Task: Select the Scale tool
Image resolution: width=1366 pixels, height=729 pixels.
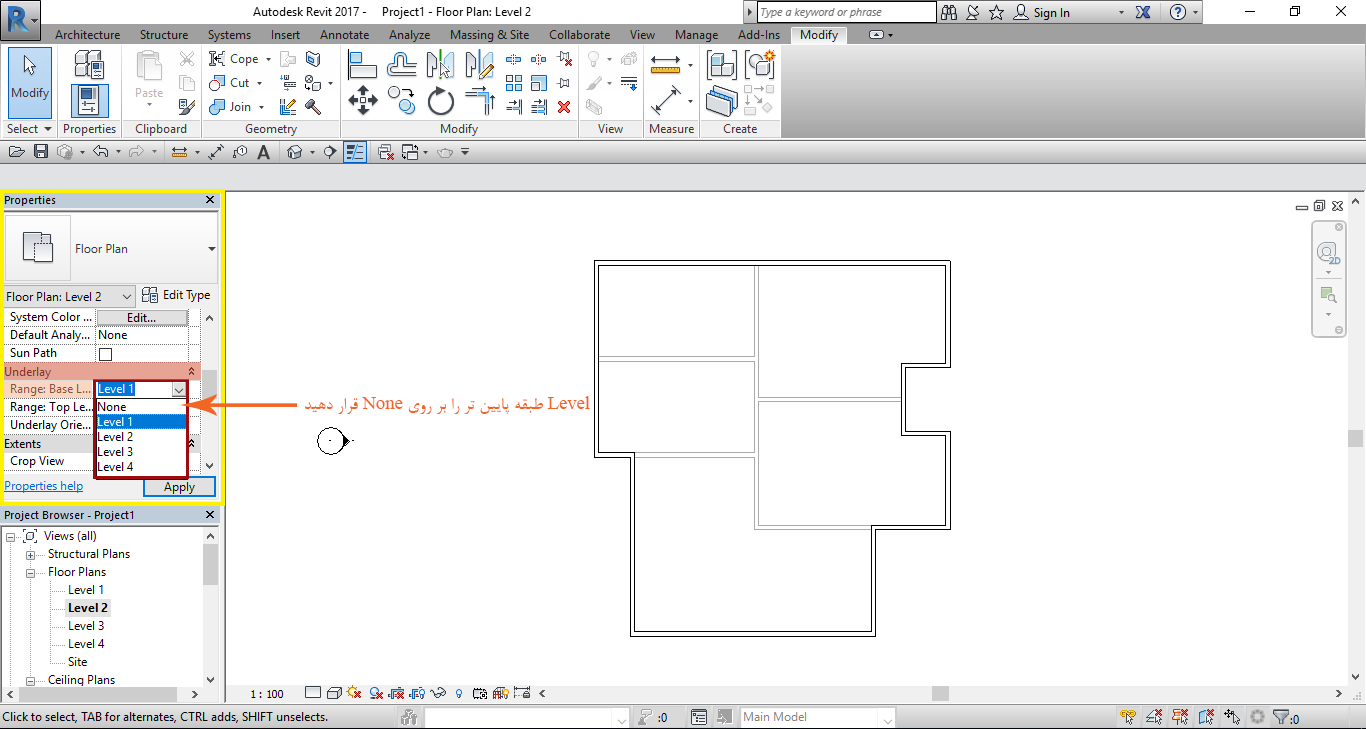Action: pos(539,83)
